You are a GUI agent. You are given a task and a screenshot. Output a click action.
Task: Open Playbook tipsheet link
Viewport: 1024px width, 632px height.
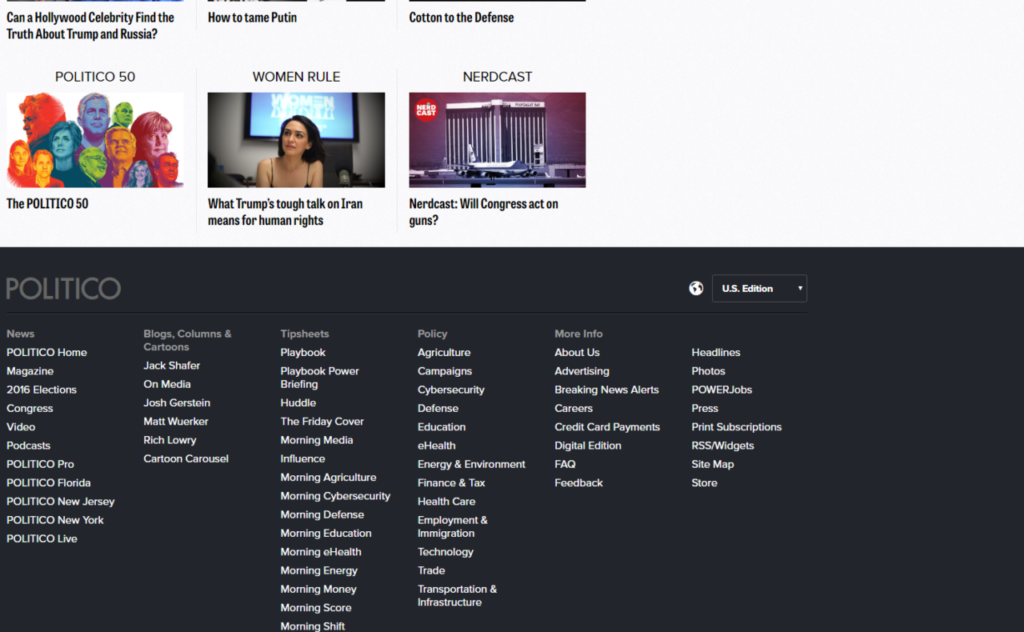(x=303, y=353)
